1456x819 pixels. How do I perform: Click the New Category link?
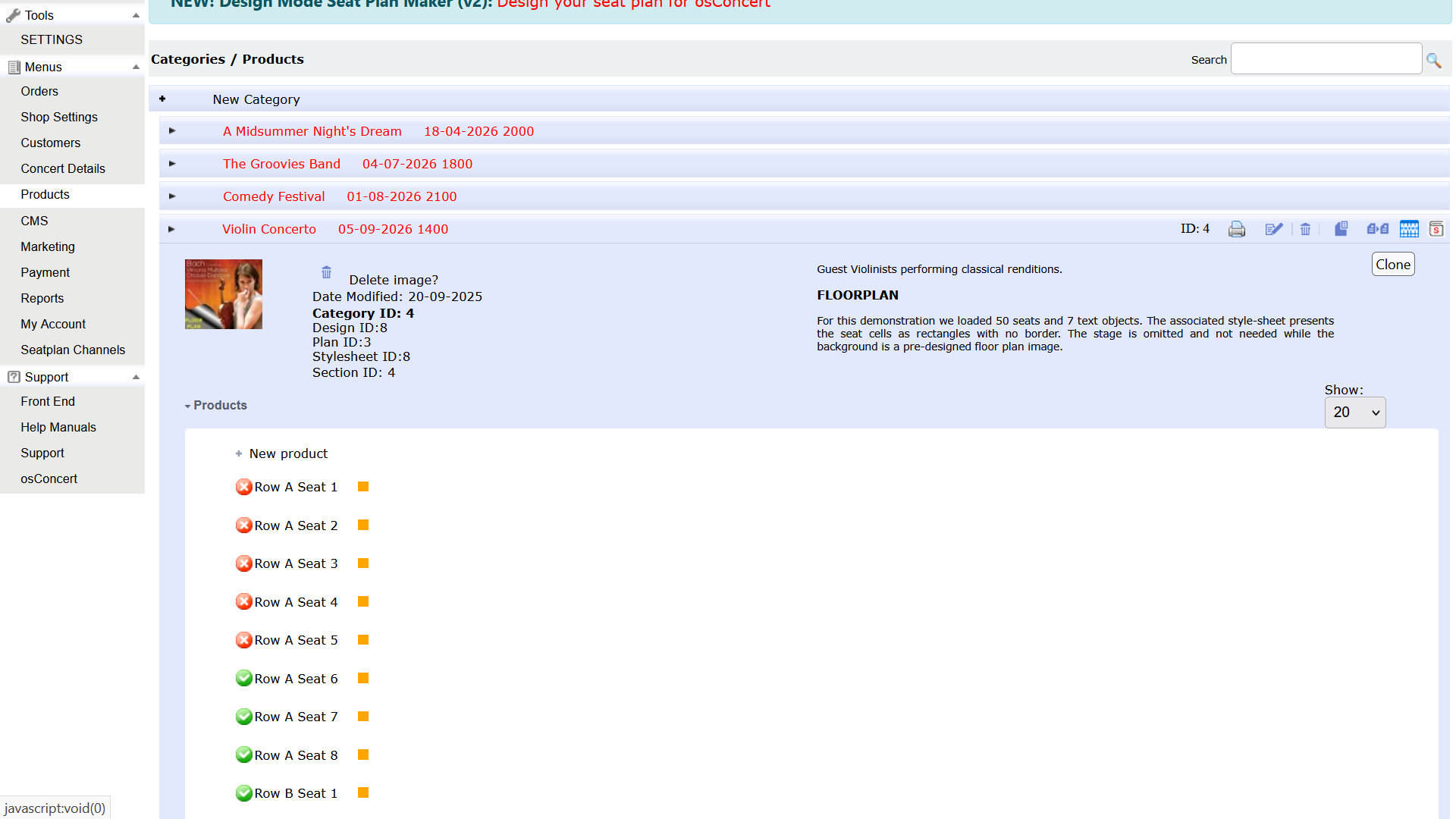pyautogui.click(x=256, y=99)
